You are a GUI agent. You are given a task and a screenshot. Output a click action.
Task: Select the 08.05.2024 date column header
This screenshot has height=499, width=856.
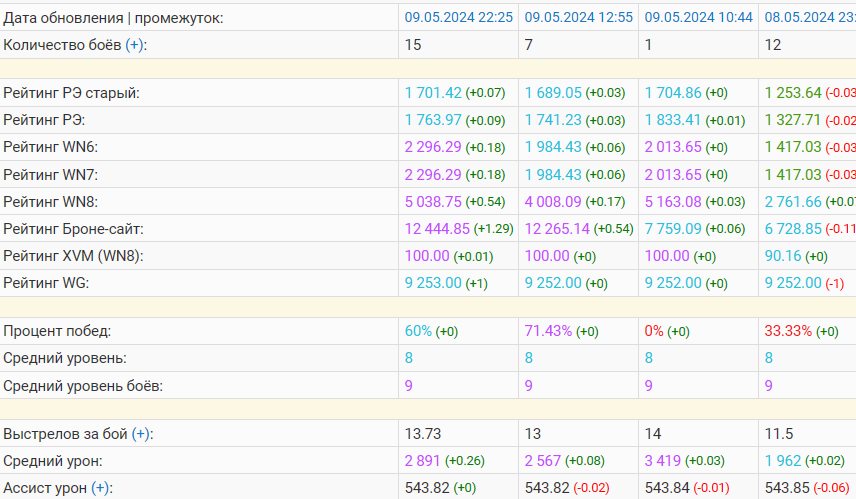click(809, 18)
